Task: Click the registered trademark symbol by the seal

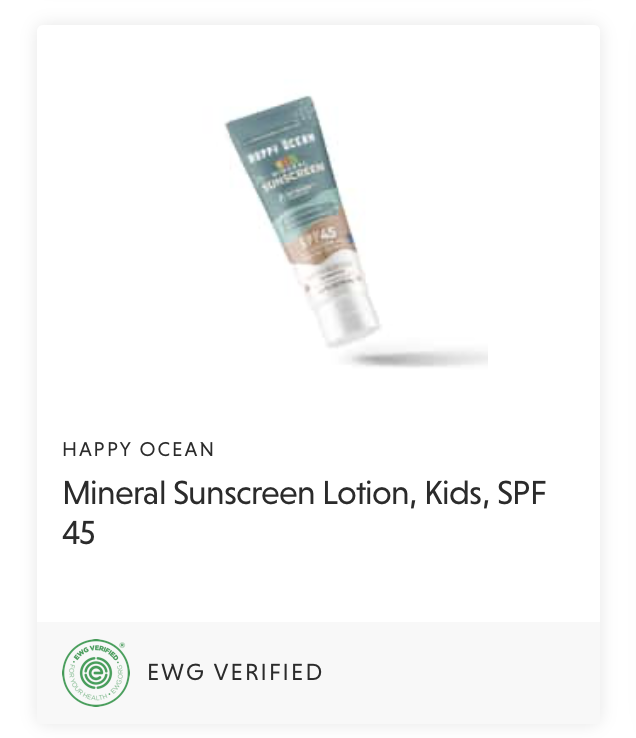Action: (x=122, y=645)
